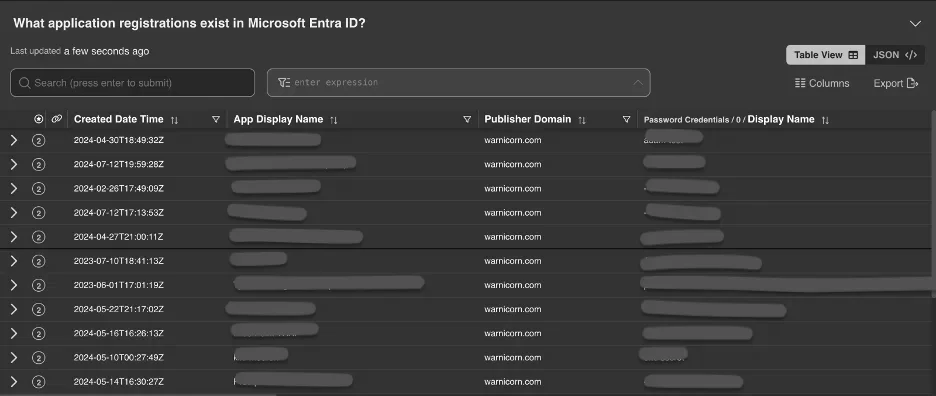936x396 pixels.
Task: Filter the Created Date Time column
Action: click(x=216, y=119)
